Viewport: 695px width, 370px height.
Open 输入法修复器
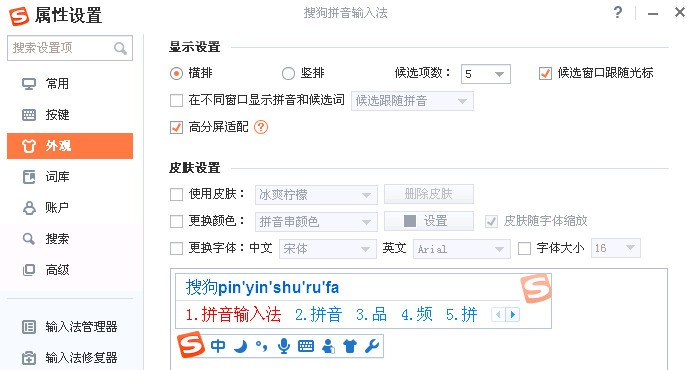[x=70, y=358]
